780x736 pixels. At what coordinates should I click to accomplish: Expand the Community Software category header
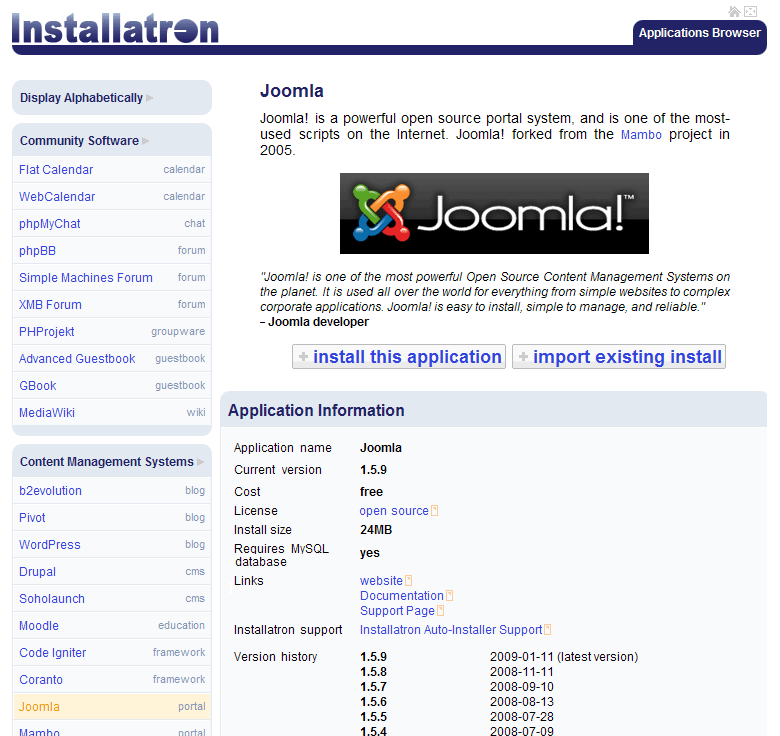112,141
